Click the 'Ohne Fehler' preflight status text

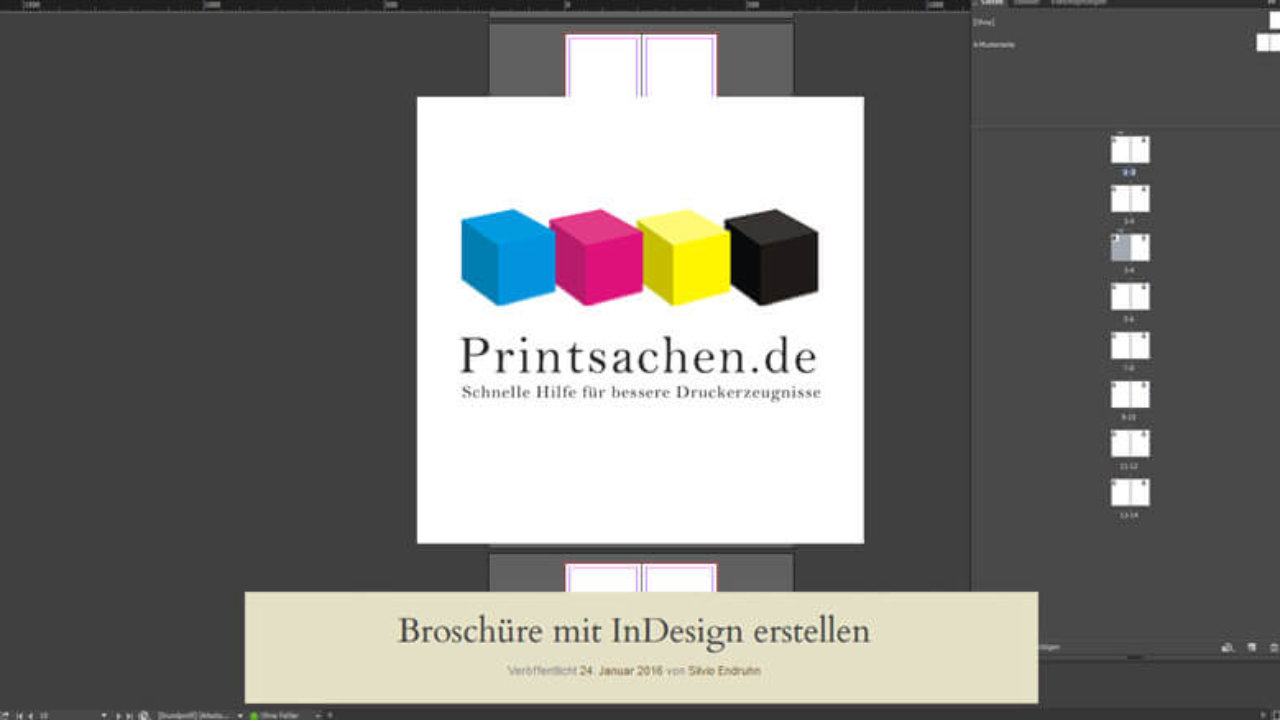pos(280,715)
